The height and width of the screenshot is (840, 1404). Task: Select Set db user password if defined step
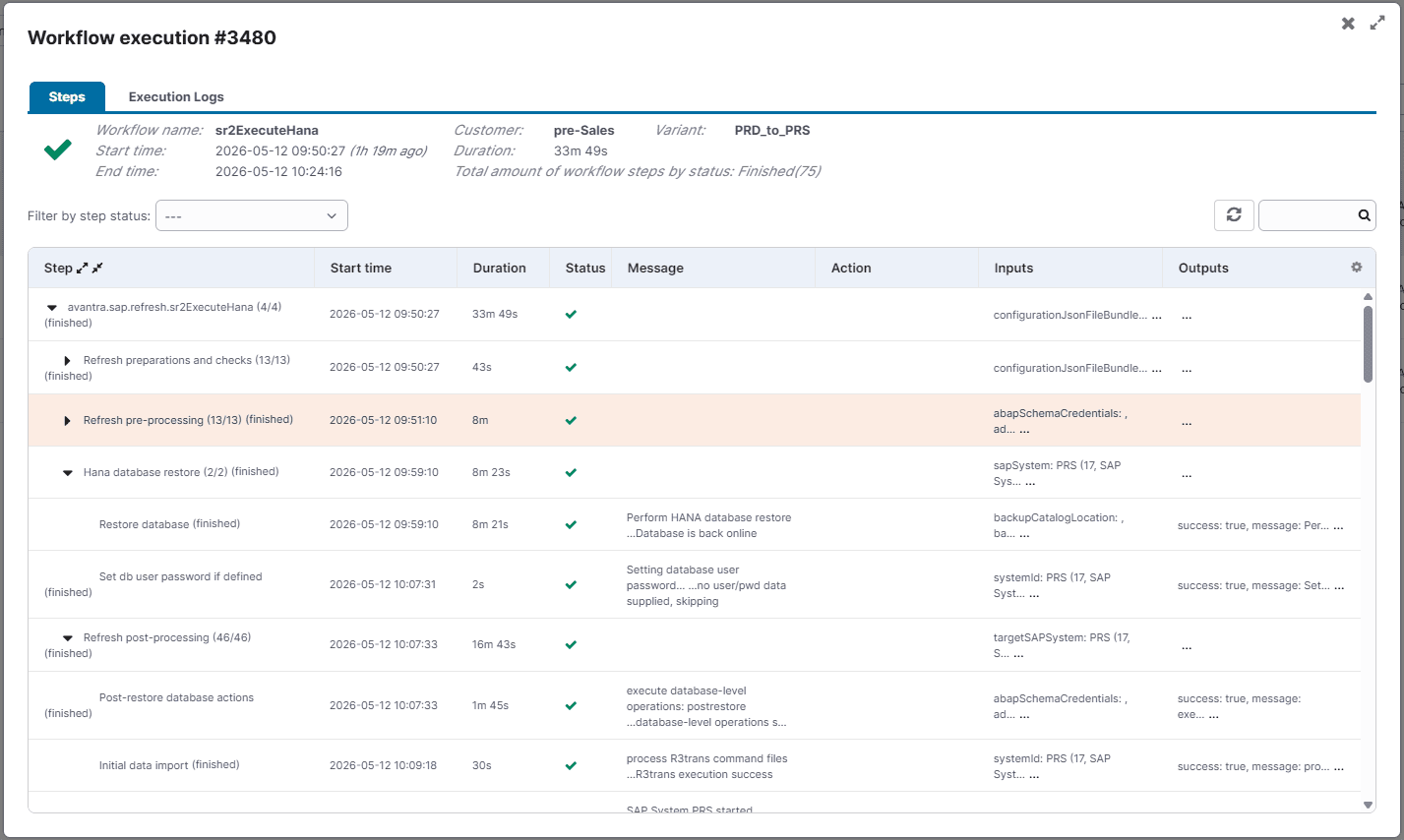click(x=180, y=576)
